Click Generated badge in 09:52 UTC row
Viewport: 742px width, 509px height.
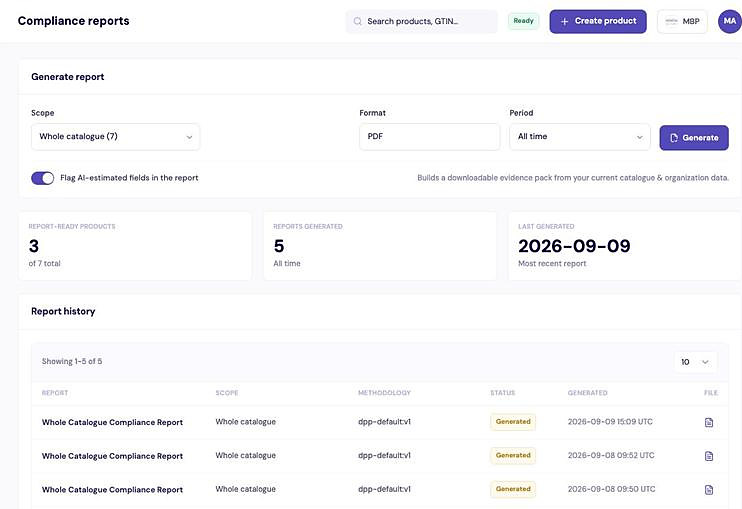(x=513, y=456)
